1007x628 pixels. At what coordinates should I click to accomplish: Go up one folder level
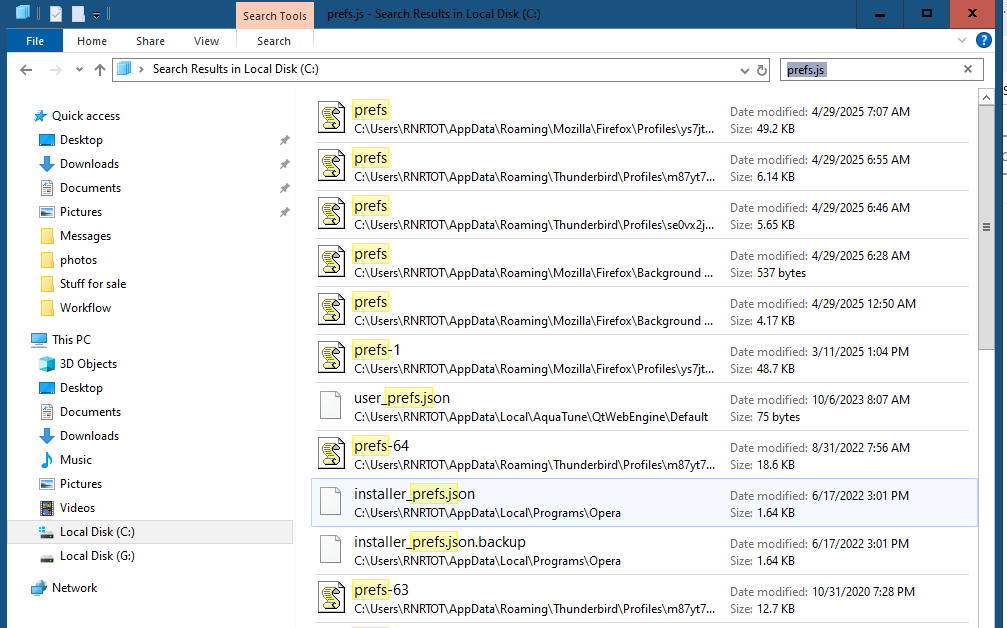coord(100,69)
